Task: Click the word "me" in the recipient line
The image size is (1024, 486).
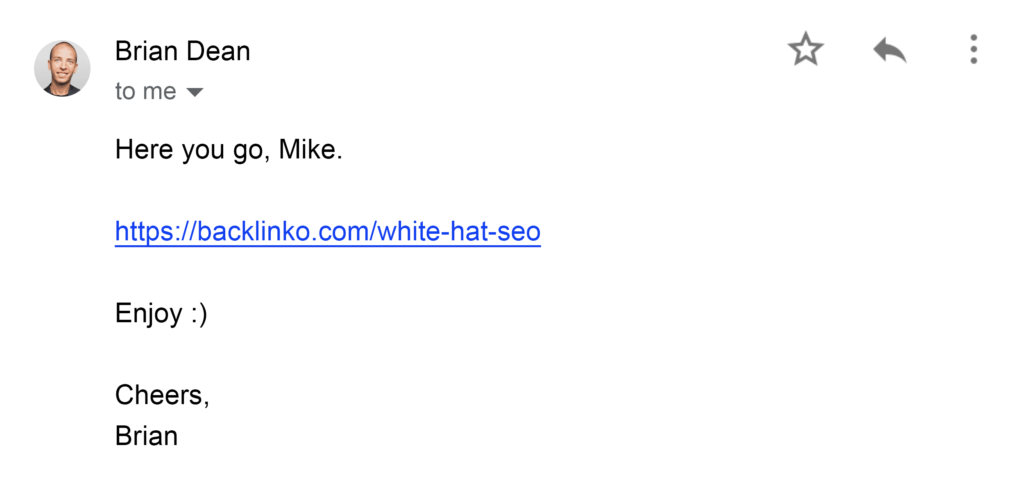Action: 160,92
